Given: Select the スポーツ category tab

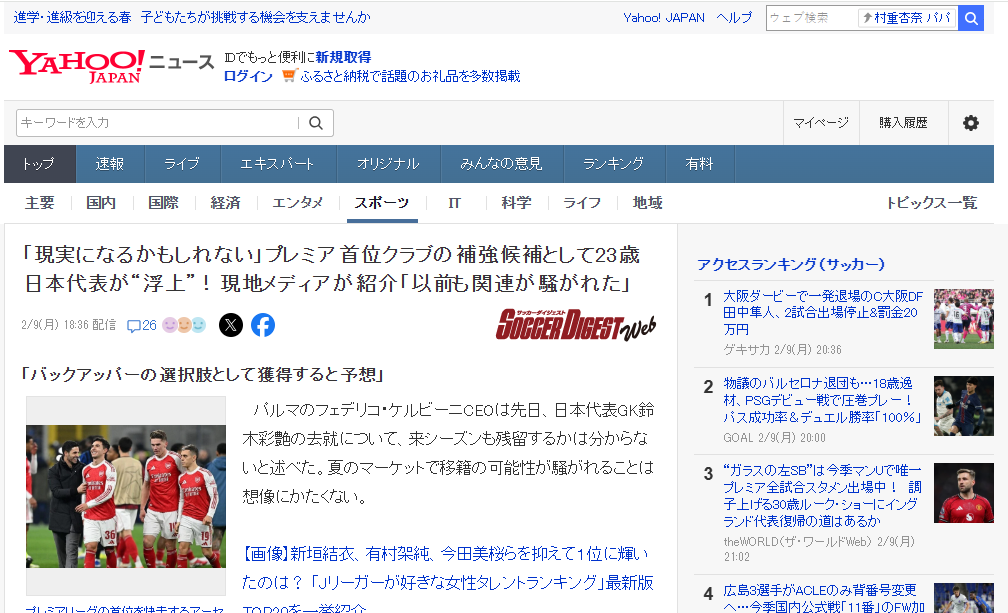Looking at the screenshot, I should (381, 202).
